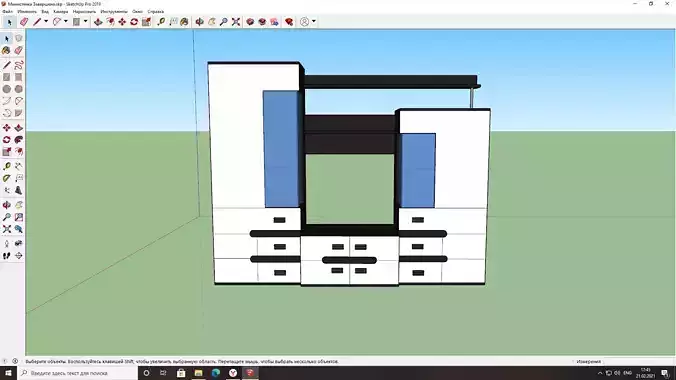Open the Нарисовать menu

point(84,12)
